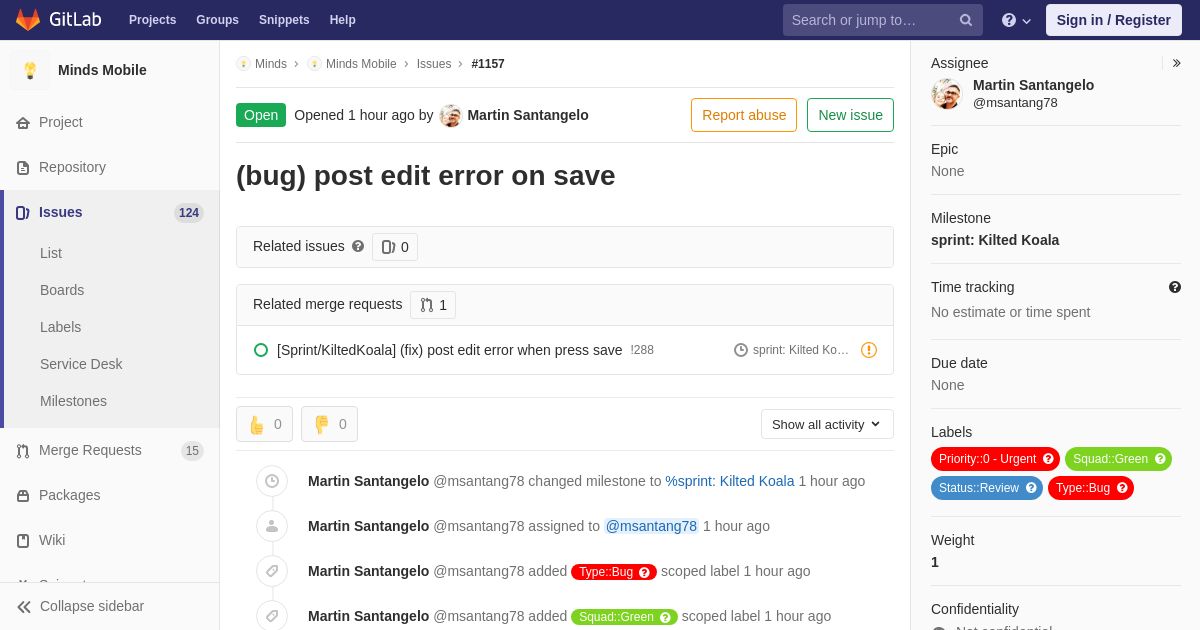This screenshot has width=1200, height=630.
Task: Click the related issues count badge
Action: [x=395, y=247]
